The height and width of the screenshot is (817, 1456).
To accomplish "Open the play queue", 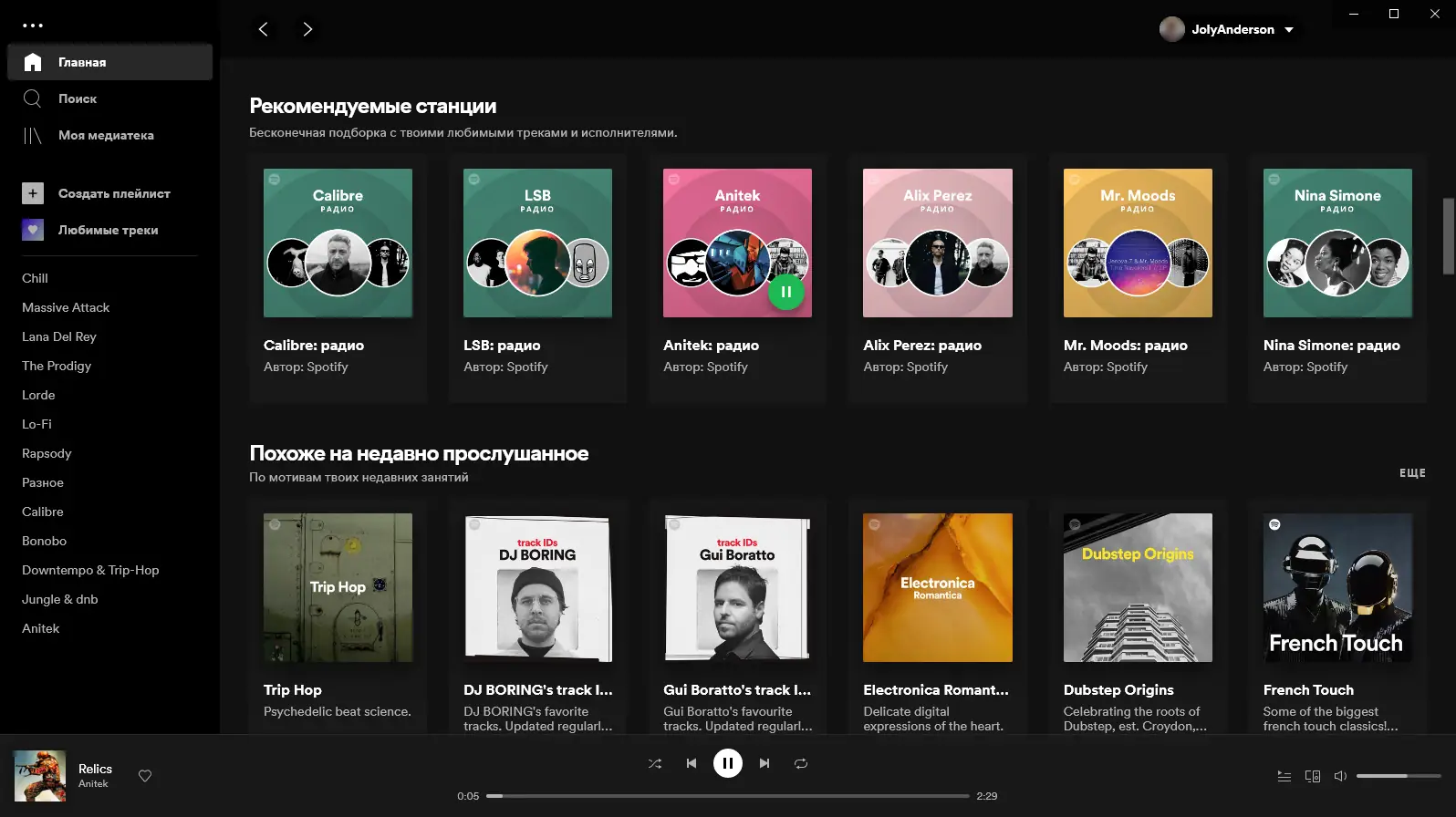I will pyautogui.click(x=1284, y=776).
